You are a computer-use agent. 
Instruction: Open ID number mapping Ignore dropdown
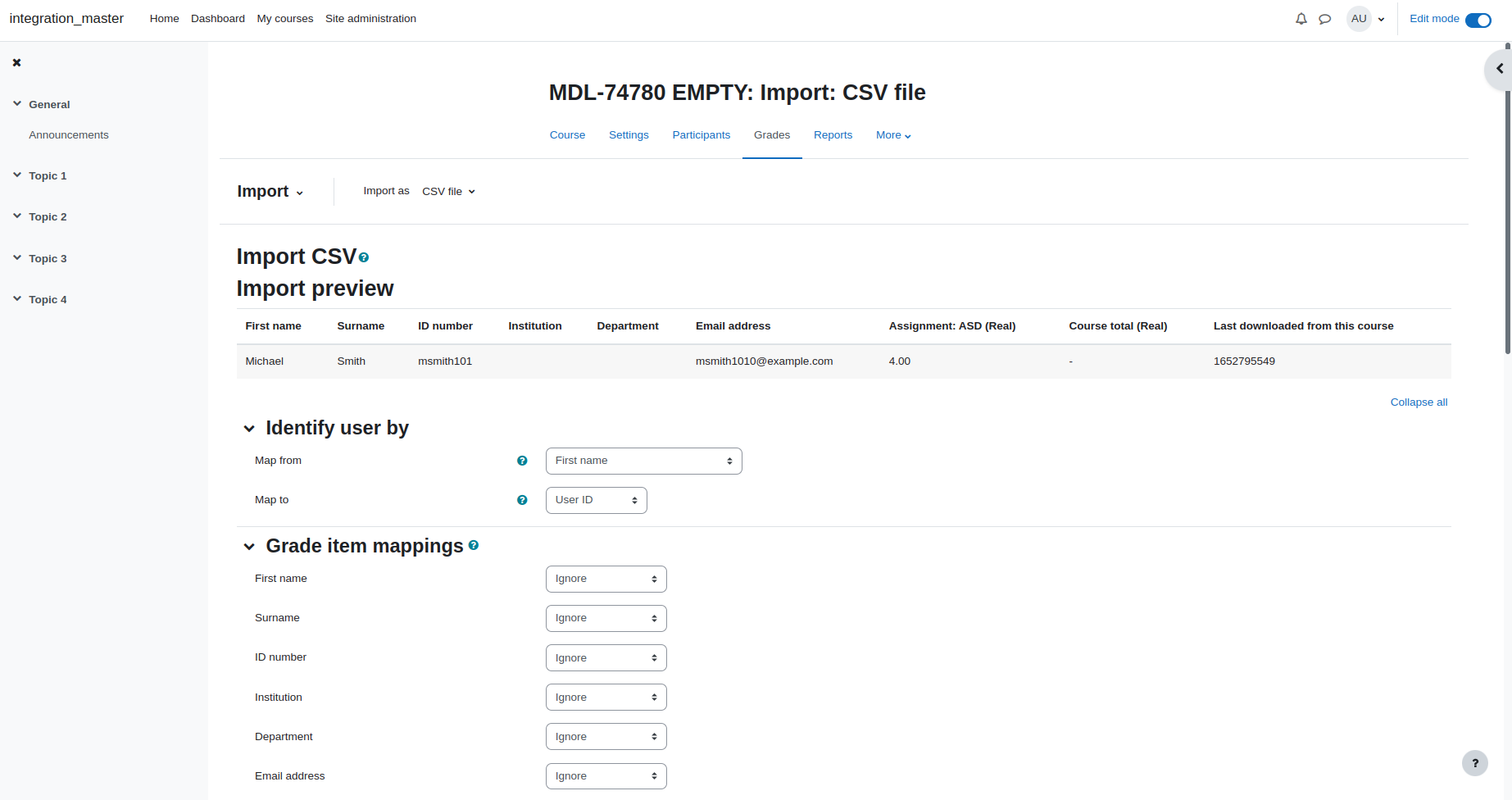pos(606,657)
